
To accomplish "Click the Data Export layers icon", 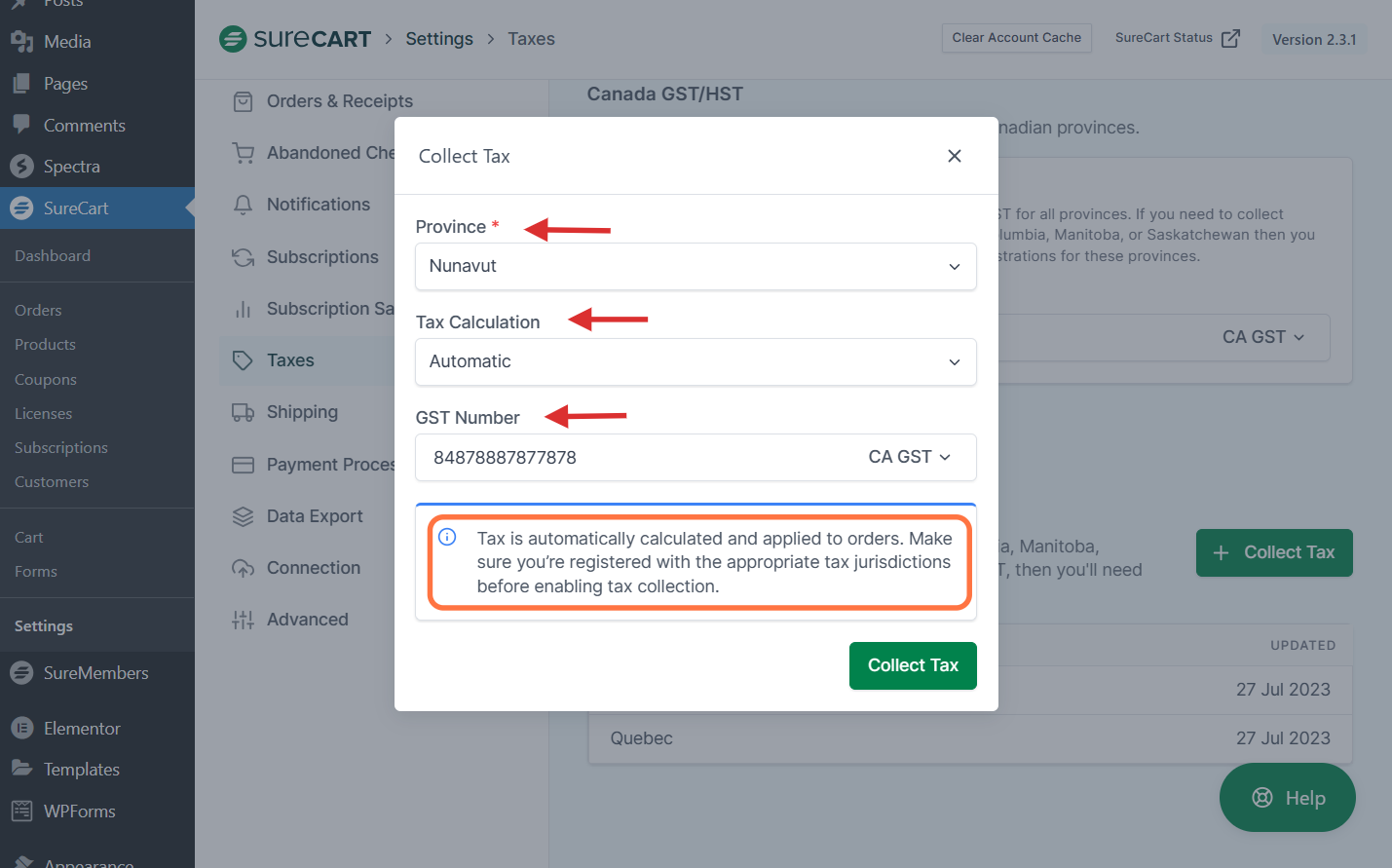I will click(x=243, y=516).
